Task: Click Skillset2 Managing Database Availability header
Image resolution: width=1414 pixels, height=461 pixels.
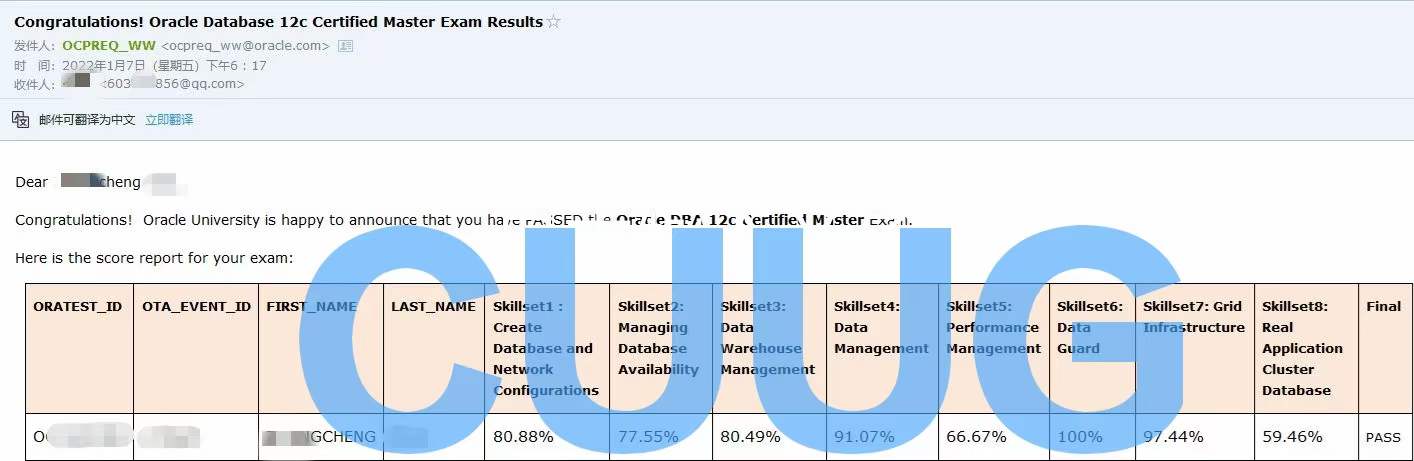Action: [661, 348]
